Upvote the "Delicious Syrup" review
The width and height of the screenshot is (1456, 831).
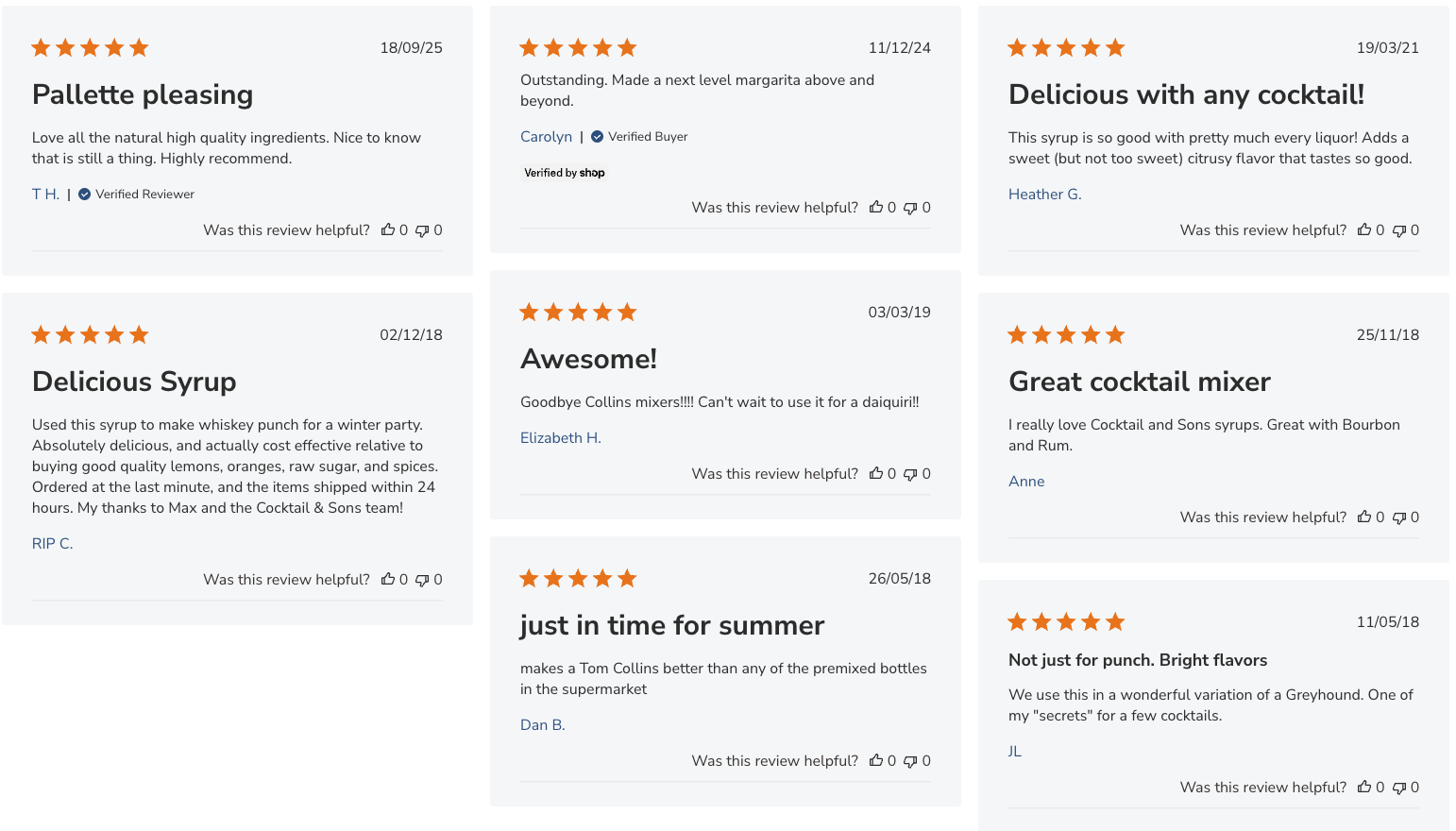point(387,579)
